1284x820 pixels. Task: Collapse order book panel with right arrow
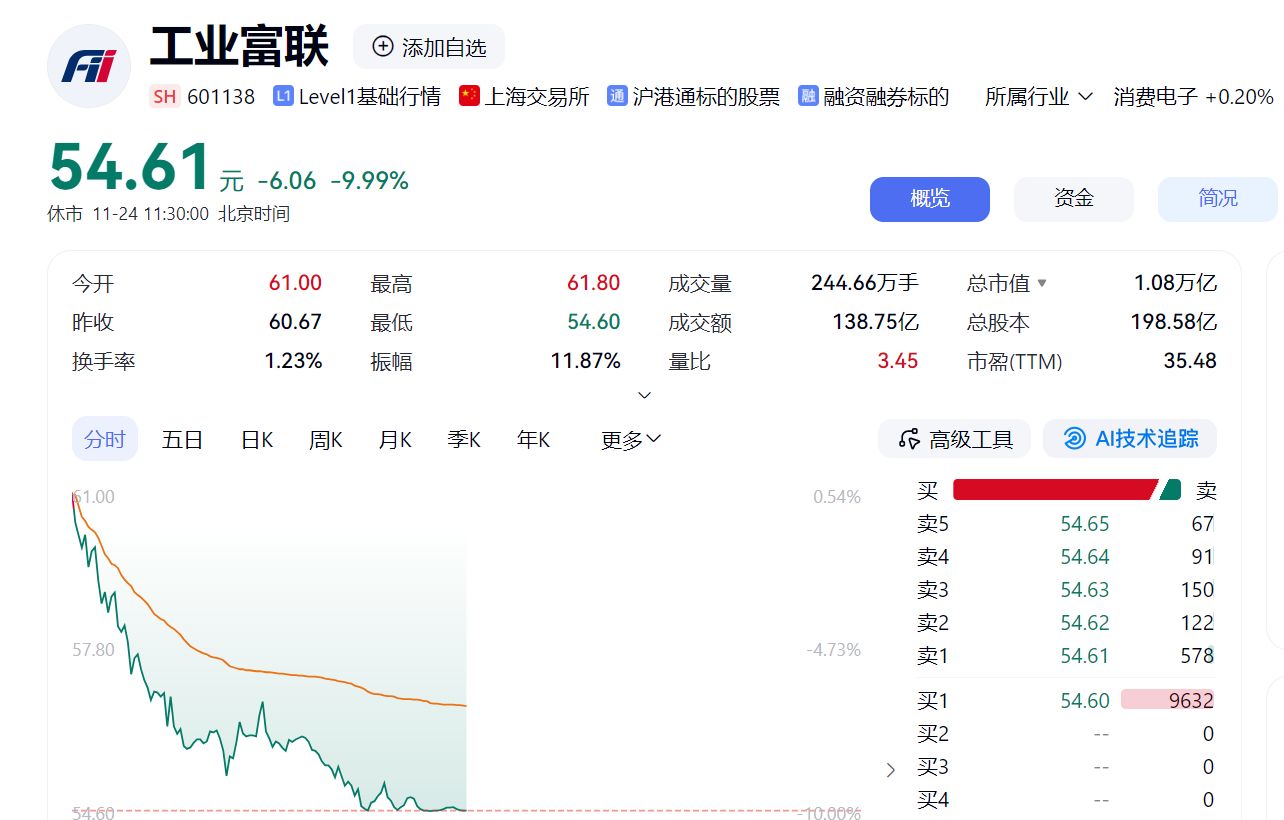pos(891,769)
